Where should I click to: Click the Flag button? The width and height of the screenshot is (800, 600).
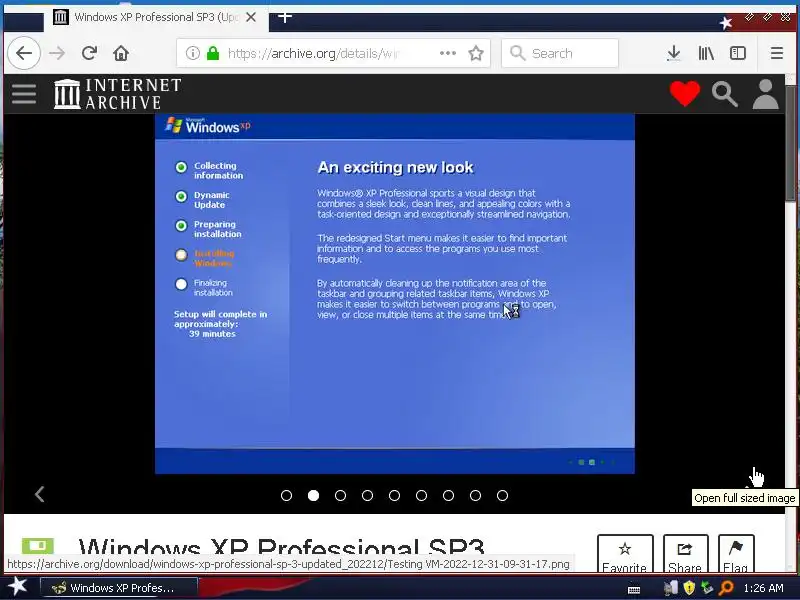(736, 554)
